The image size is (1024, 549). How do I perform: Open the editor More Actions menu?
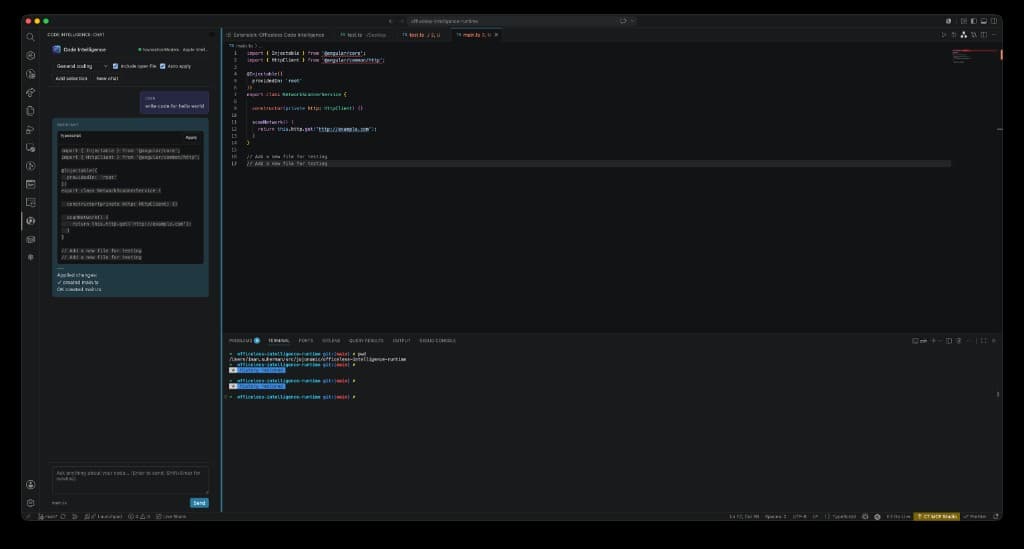tap(994, 35)
